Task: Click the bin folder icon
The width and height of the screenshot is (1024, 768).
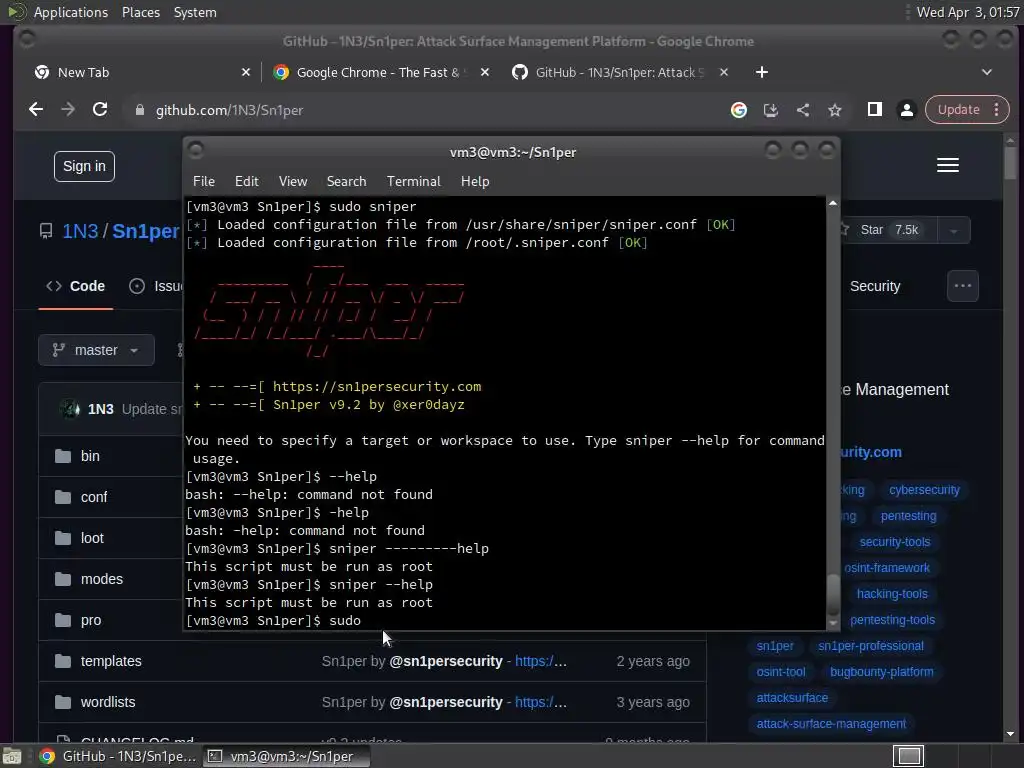Action: pos(63,456)
